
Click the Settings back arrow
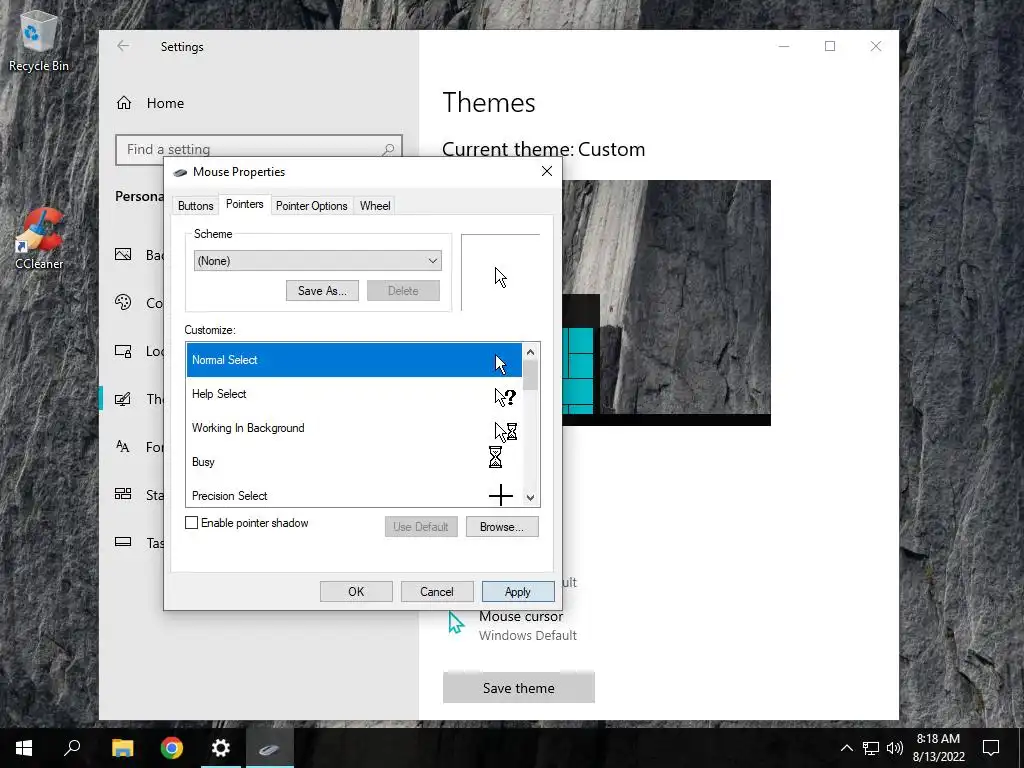pyautogui.click(x=123, y=46)
